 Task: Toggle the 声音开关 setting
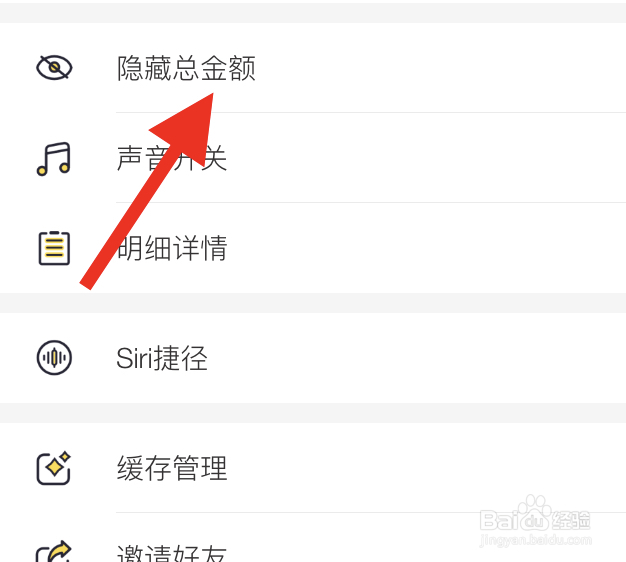(x=313, y=158)
